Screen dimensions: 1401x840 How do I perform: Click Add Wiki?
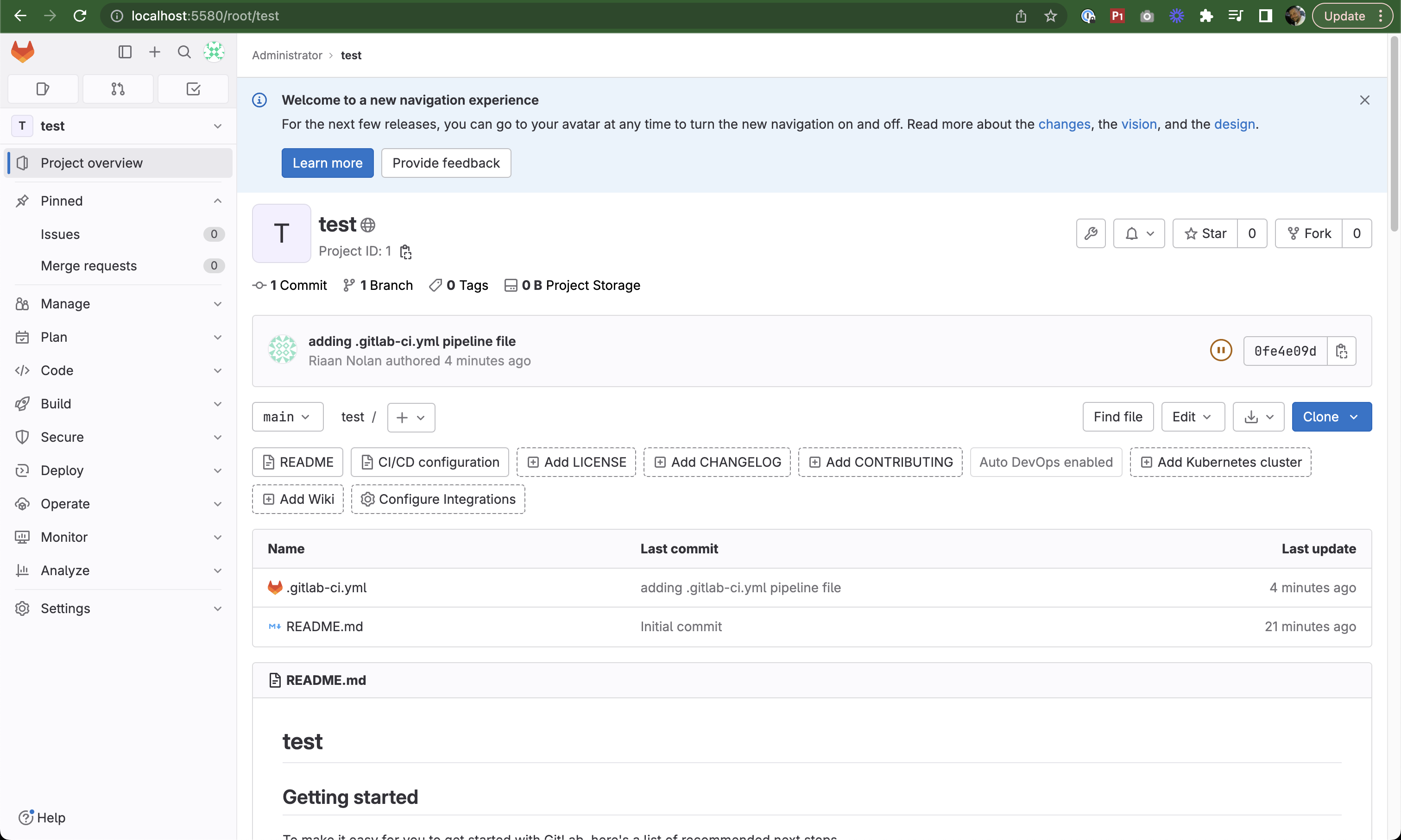[297, 499]
